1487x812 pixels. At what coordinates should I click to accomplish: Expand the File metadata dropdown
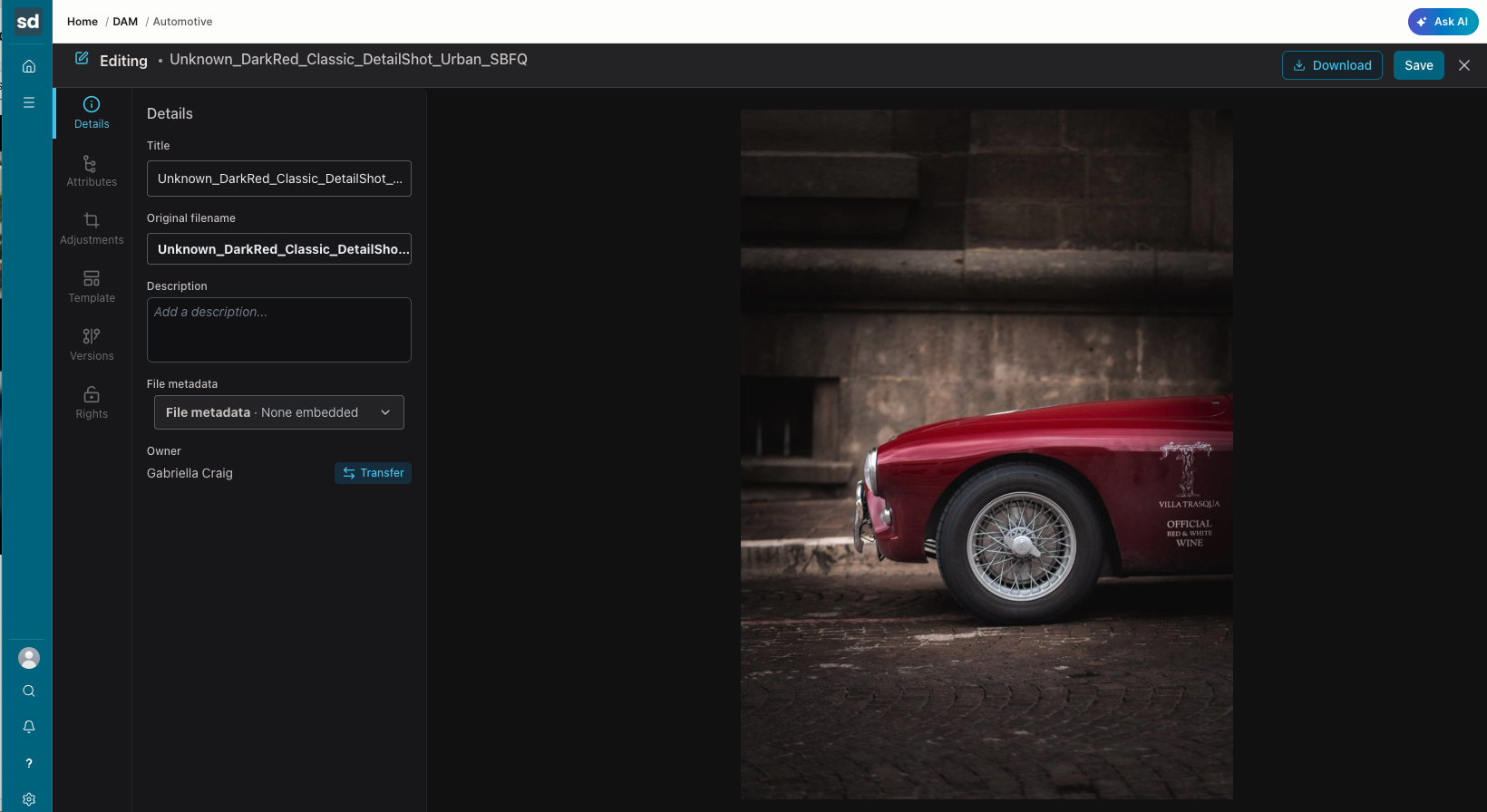[279, 412]
